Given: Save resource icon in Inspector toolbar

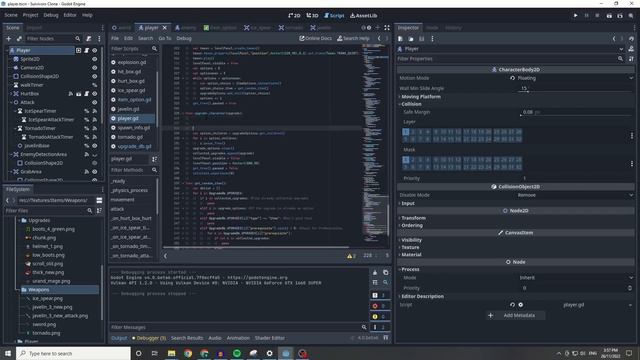Looking at the screenshot, I should (422, 39).
